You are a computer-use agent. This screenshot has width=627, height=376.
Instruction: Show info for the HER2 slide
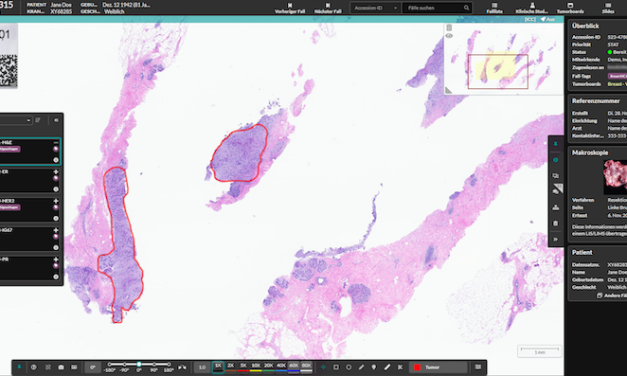pos(56,218)
